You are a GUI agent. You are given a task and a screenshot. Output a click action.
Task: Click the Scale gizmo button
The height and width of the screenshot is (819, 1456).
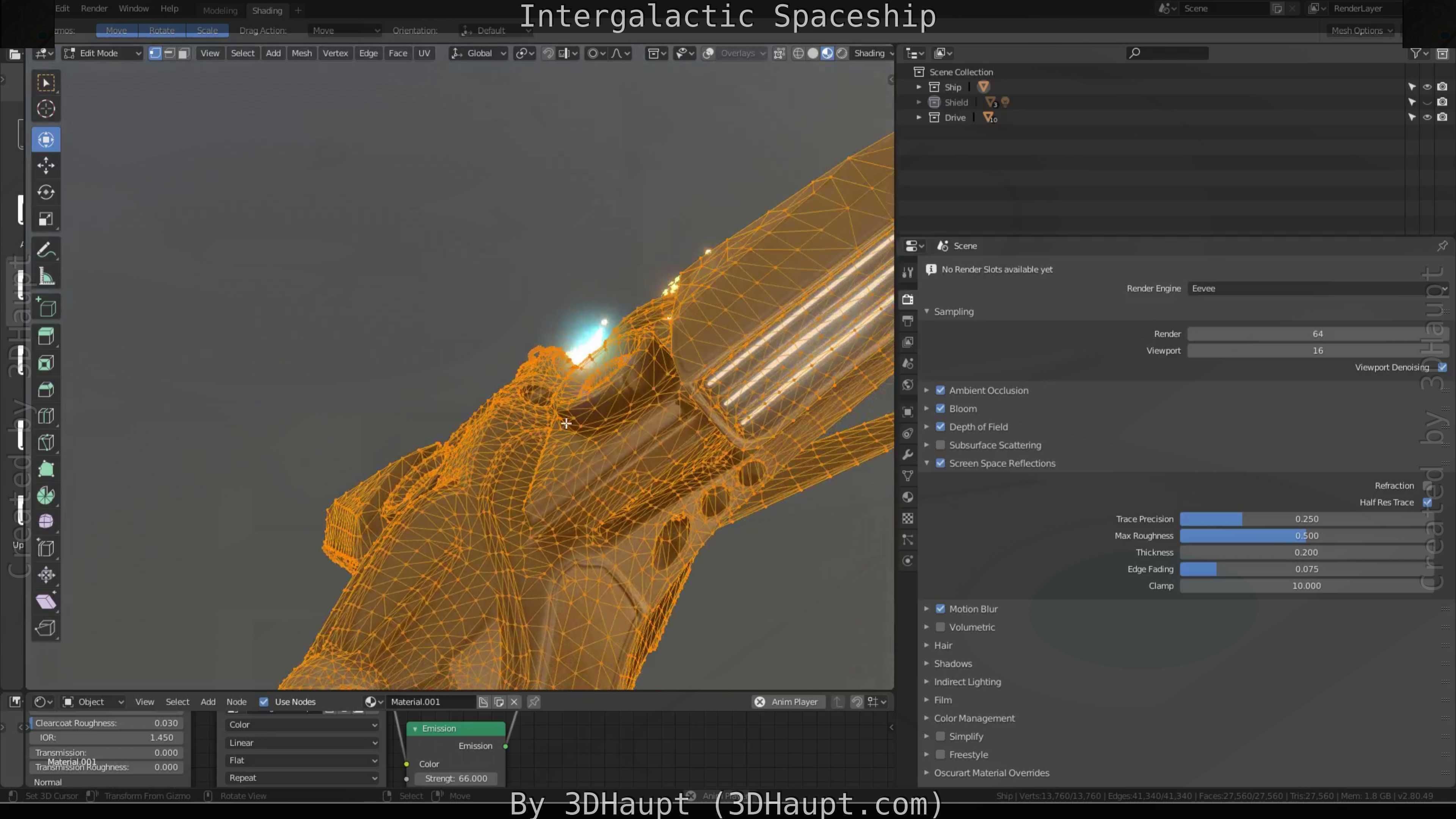click(207, 30)
